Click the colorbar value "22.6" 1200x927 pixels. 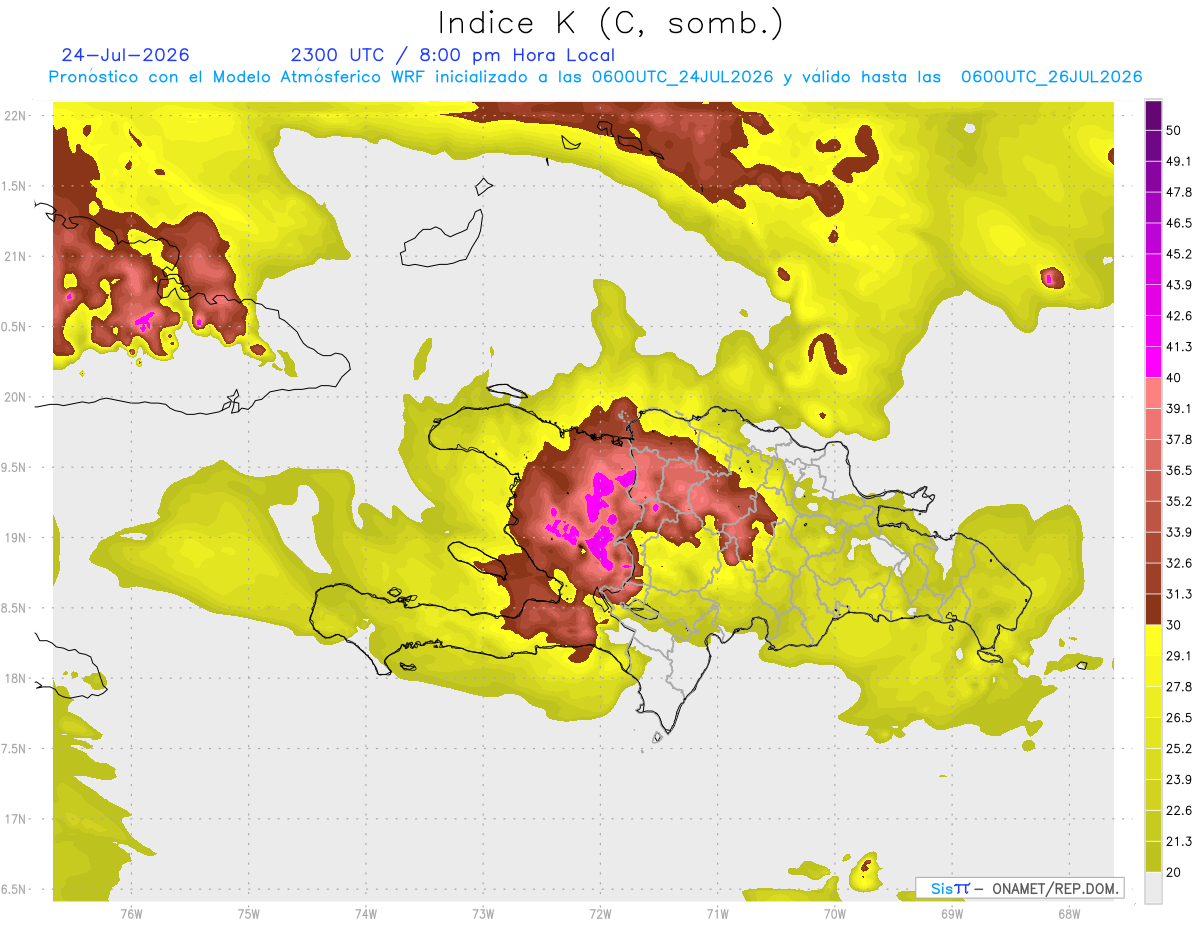pyautogui.click(x=1179, y=810)
